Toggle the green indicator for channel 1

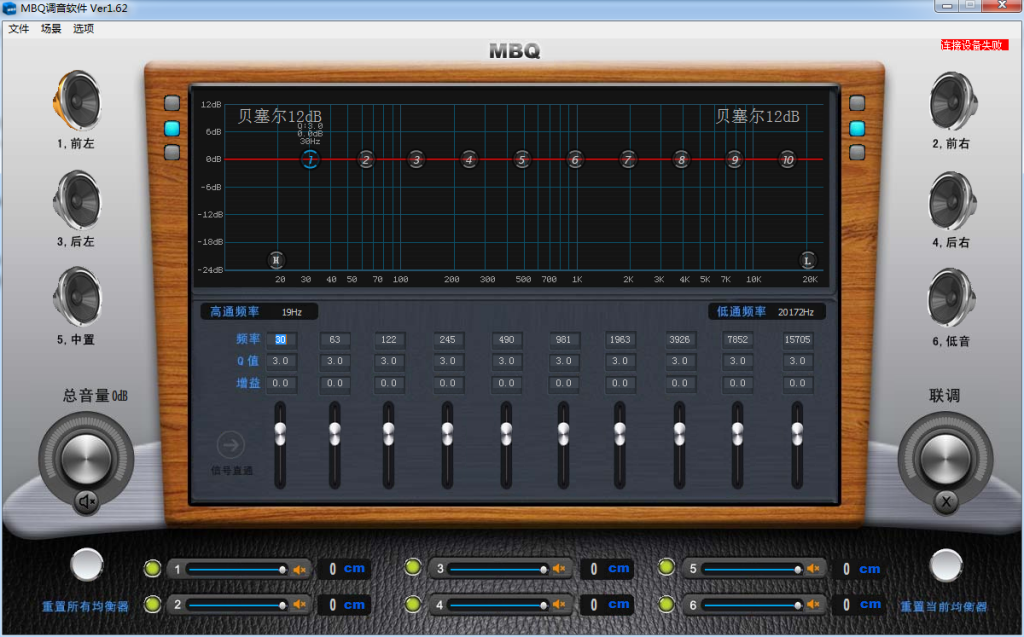(x=152, y=568)
